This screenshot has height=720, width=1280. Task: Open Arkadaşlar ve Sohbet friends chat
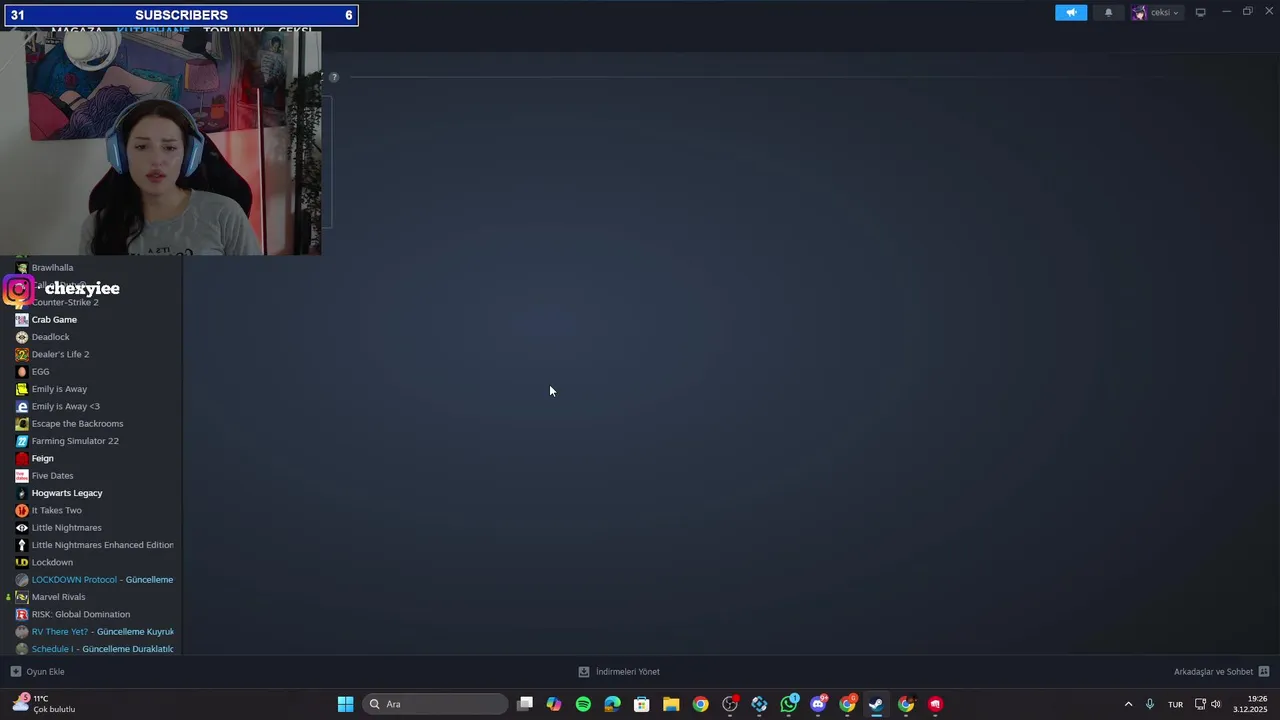coord(1221,672)
